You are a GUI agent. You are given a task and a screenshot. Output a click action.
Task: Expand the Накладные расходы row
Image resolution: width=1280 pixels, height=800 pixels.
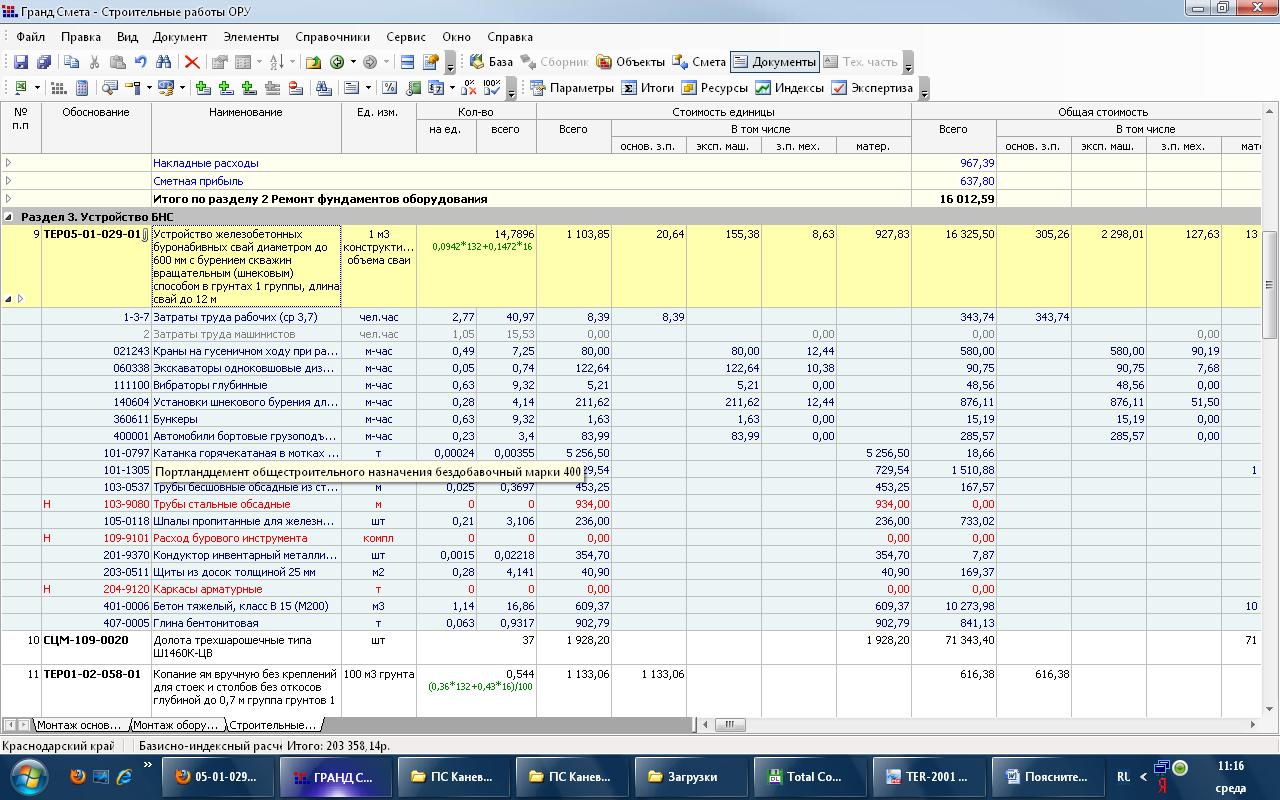(9, 163)
